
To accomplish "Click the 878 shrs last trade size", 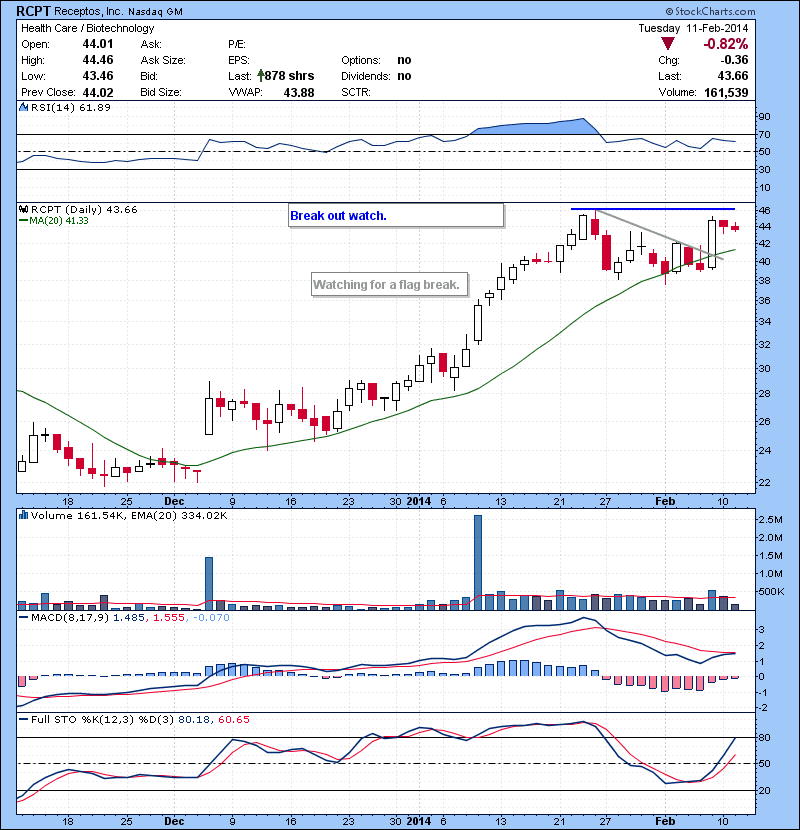I will [289, 76].
